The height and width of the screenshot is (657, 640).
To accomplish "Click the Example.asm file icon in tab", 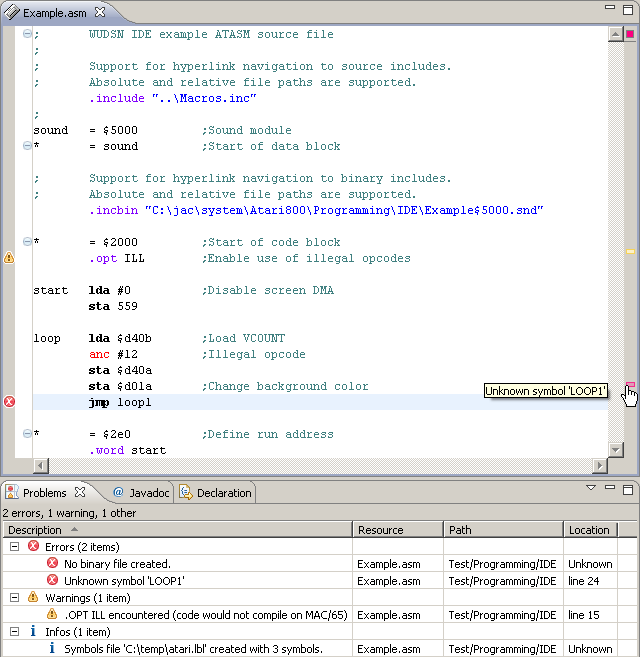I will 12,12.
